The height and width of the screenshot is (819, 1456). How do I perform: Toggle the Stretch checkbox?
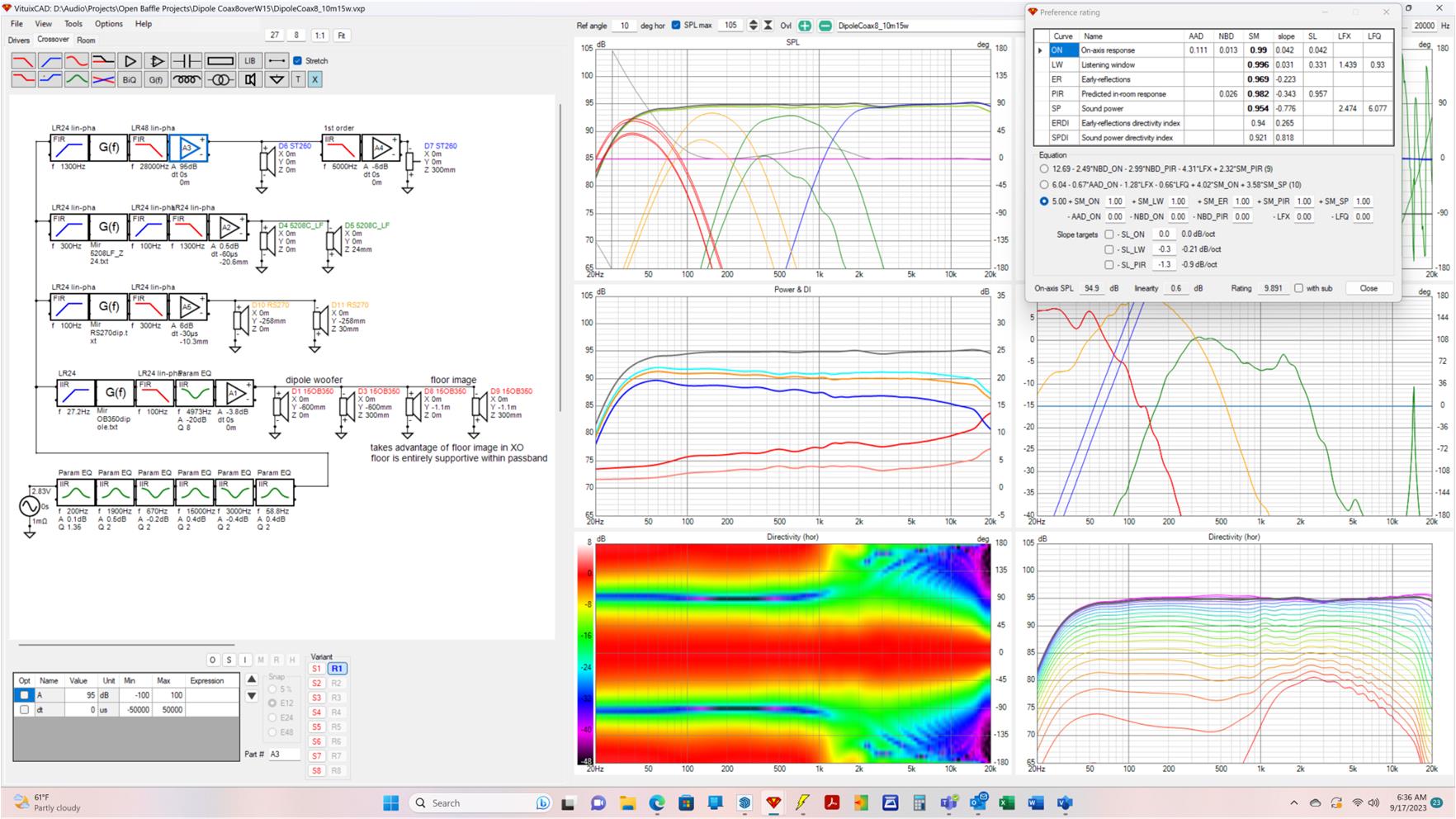pos(298,61)
